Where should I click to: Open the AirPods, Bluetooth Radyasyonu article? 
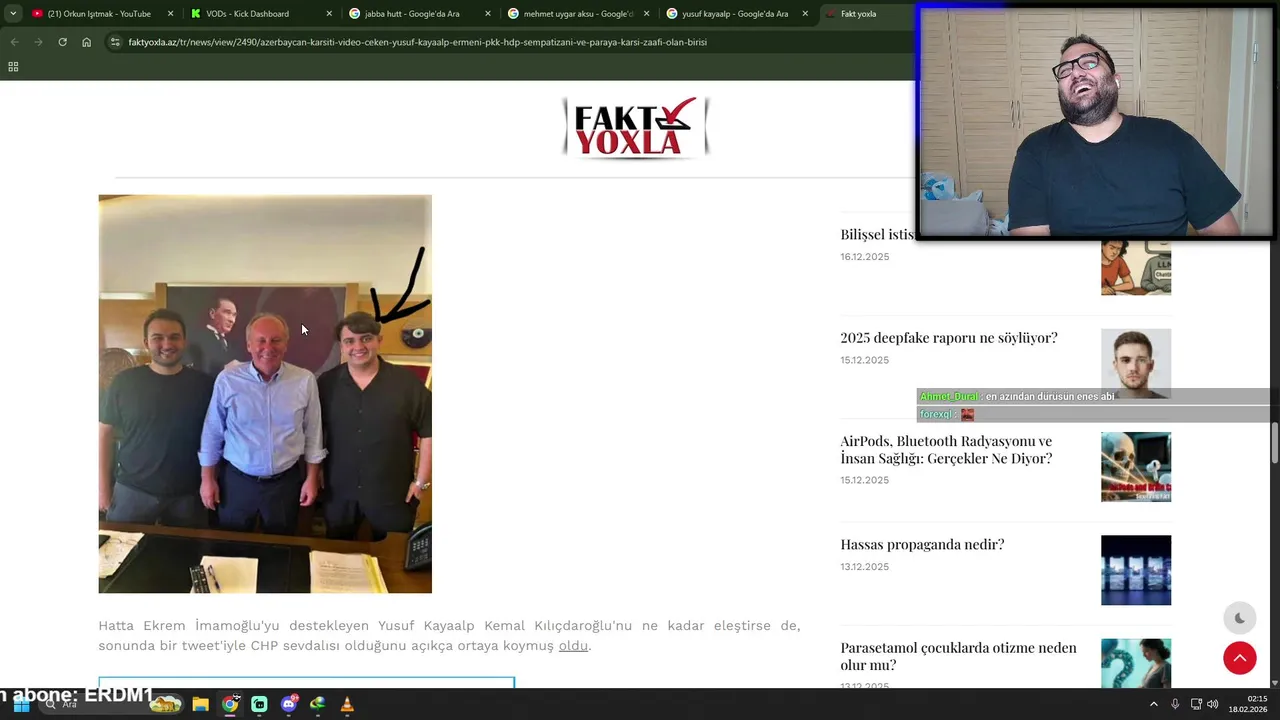[x=946, y=450]
